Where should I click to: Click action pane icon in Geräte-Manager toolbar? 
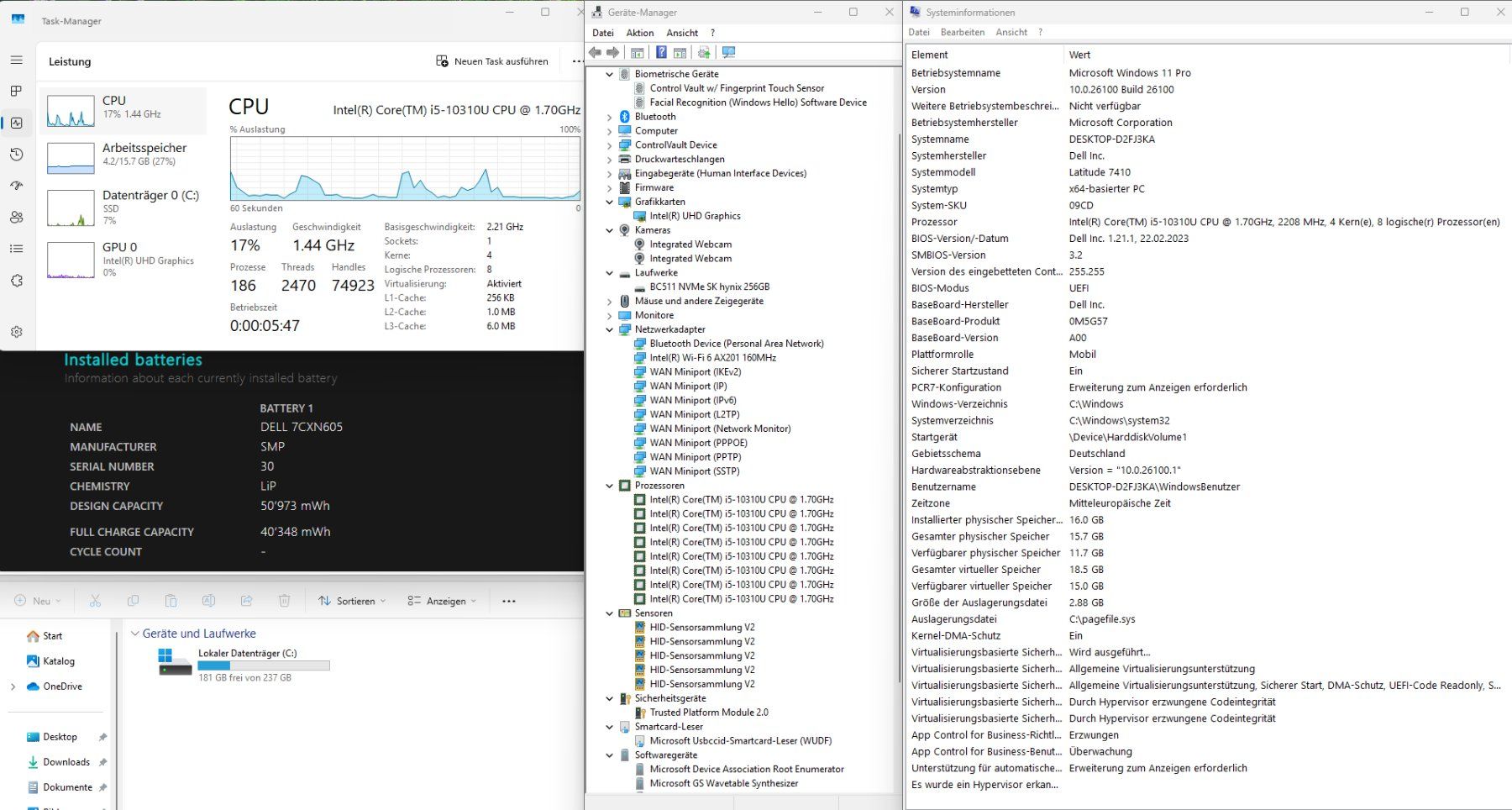(680, 52)
